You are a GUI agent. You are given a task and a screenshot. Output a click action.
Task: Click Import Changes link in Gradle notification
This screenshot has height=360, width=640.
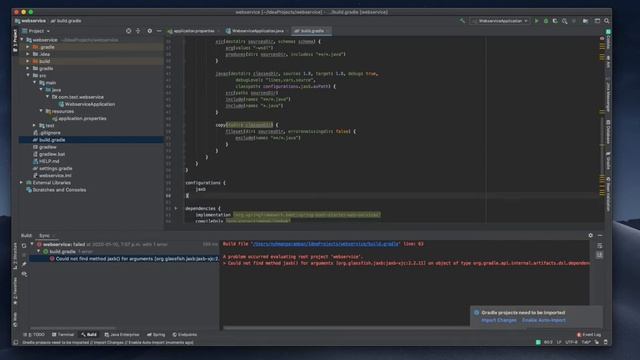499,320
